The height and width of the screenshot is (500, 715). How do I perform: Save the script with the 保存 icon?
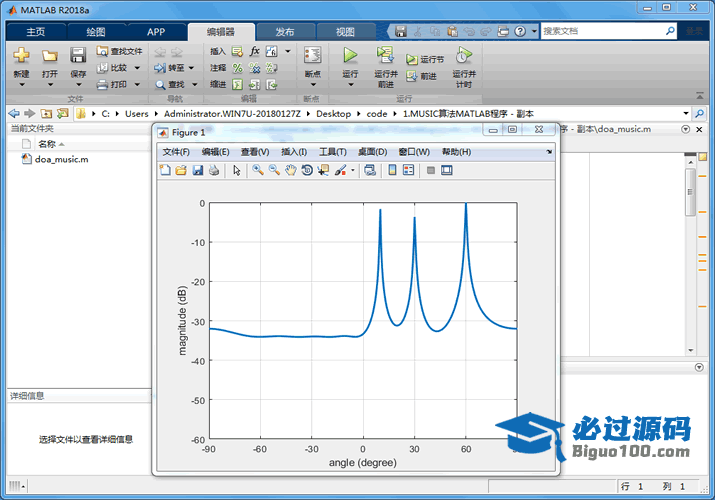point(78,55)
